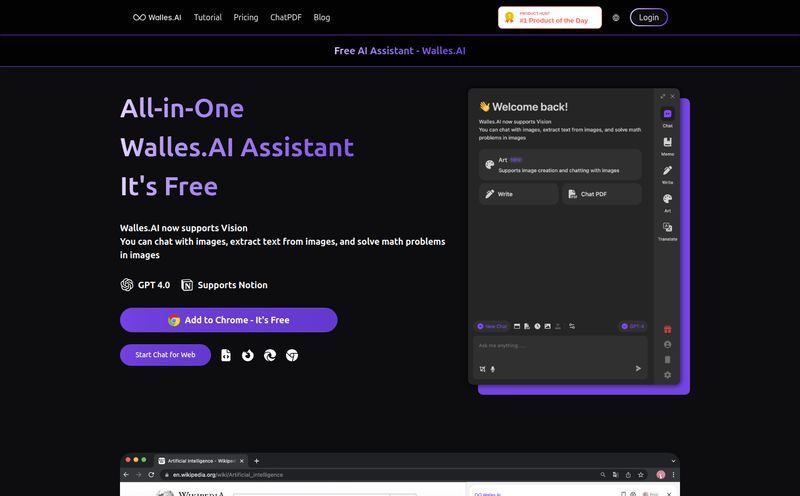Image resolution: width=800 pixels, height=496 pixels.
Task: Click the translate icon in the address bar
Action: tap(615, 475)
